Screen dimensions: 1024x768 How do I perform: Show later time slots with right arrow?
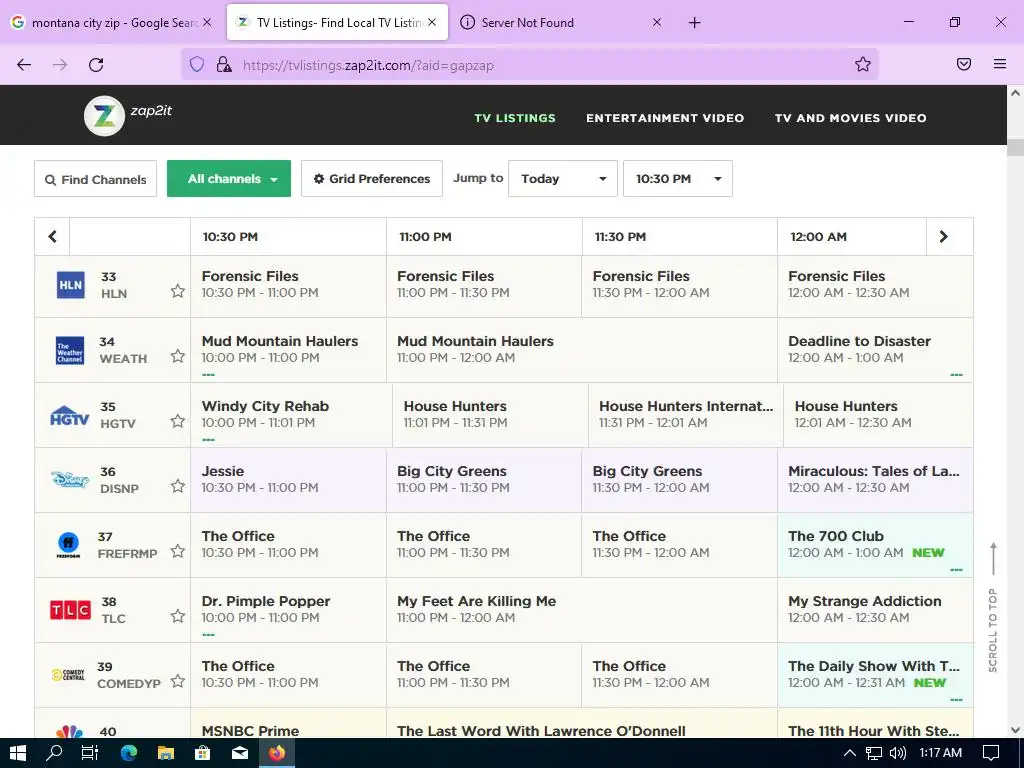click(944, 236)
